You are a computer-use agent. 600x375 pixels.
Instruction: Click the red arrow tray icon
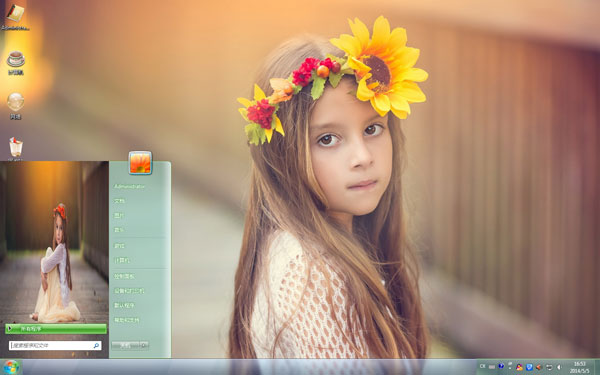538,367
